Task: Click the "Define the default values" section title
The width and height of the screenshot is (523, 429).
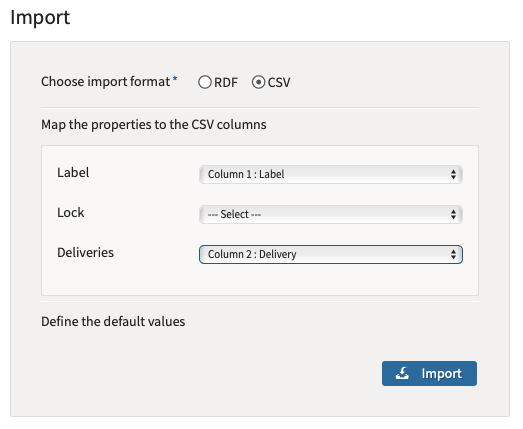Action: (113, 321)
